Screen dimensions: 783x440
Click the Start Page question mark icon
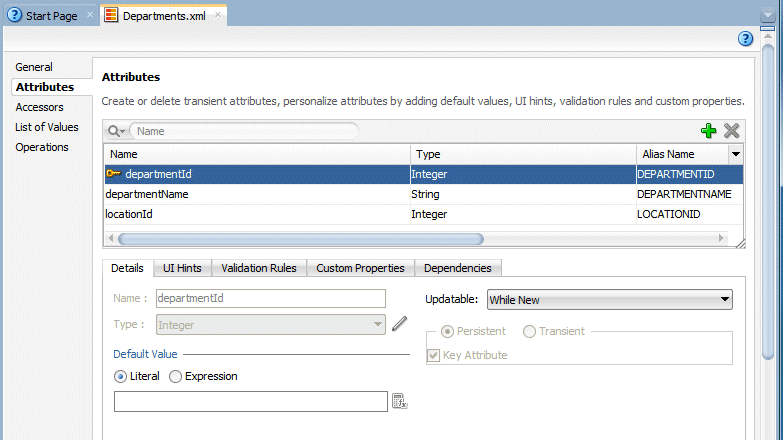[14, 15]
